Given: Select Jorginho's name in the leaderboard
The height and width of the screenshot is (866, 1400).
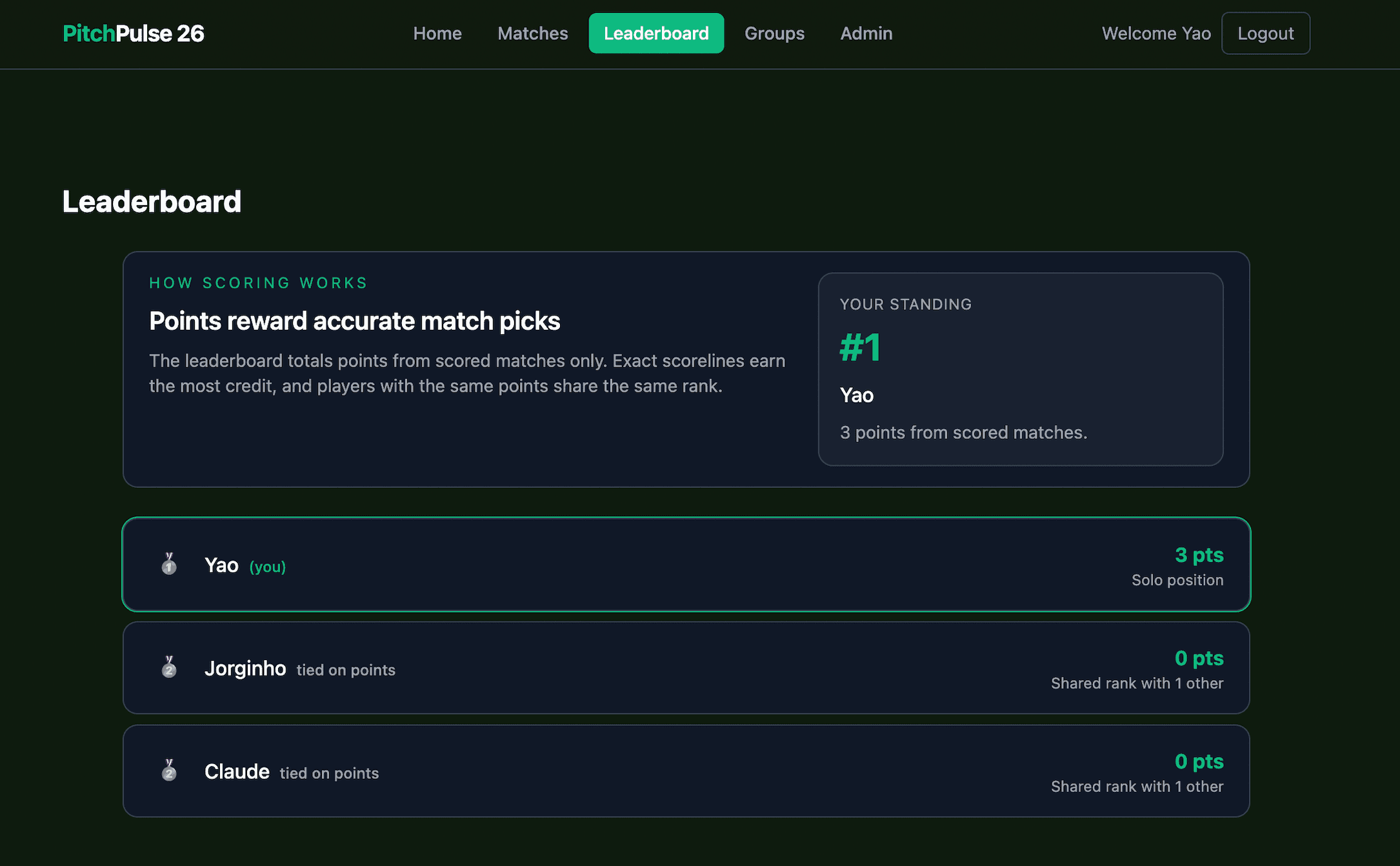Looking at the screenshot, I should click(245, 669).
